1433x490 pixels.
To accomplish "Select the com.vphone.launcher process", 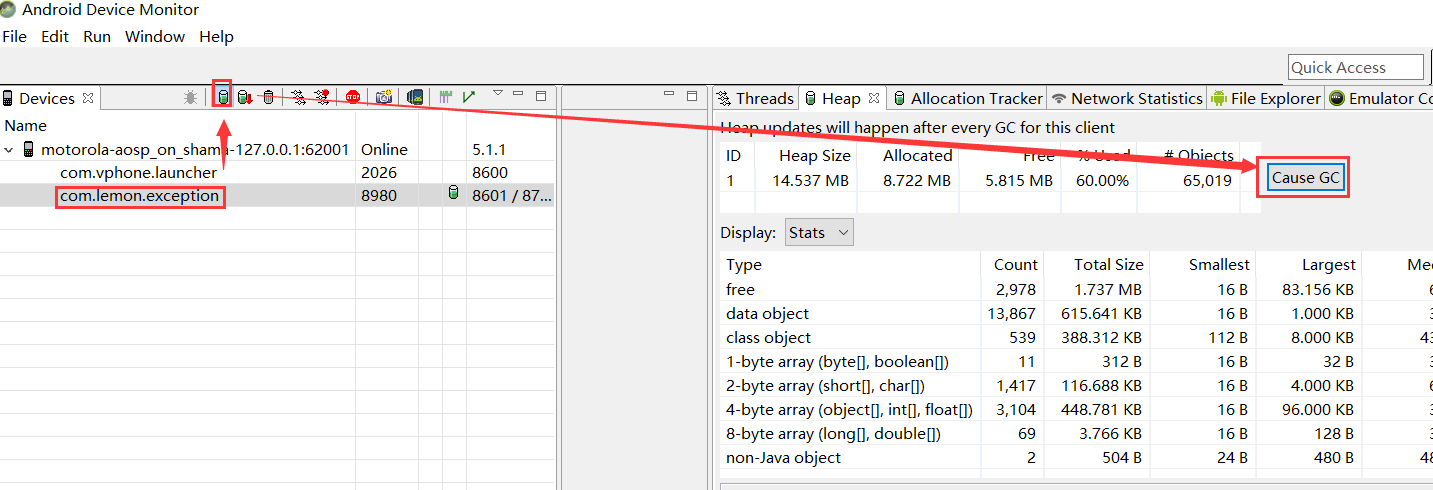I will (x=138, y=172).
